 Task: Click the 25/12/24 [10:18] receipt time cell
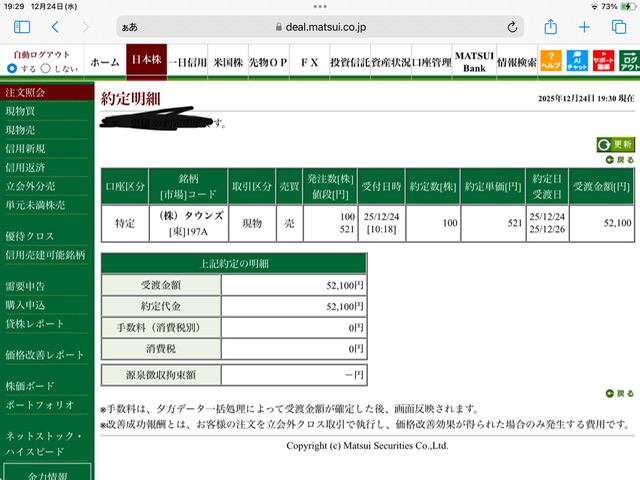[x=382, y=223]
